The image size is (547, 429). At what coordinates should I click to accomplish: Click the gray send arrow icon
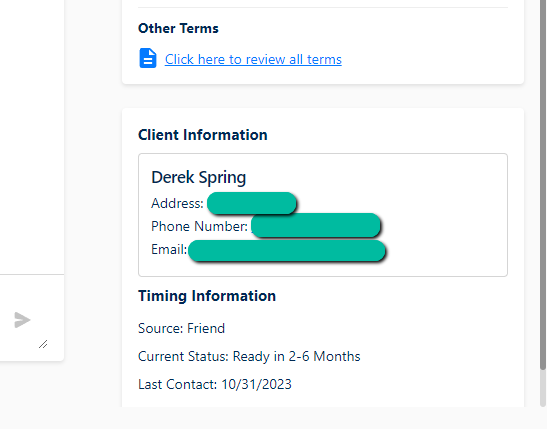(22, 320)
